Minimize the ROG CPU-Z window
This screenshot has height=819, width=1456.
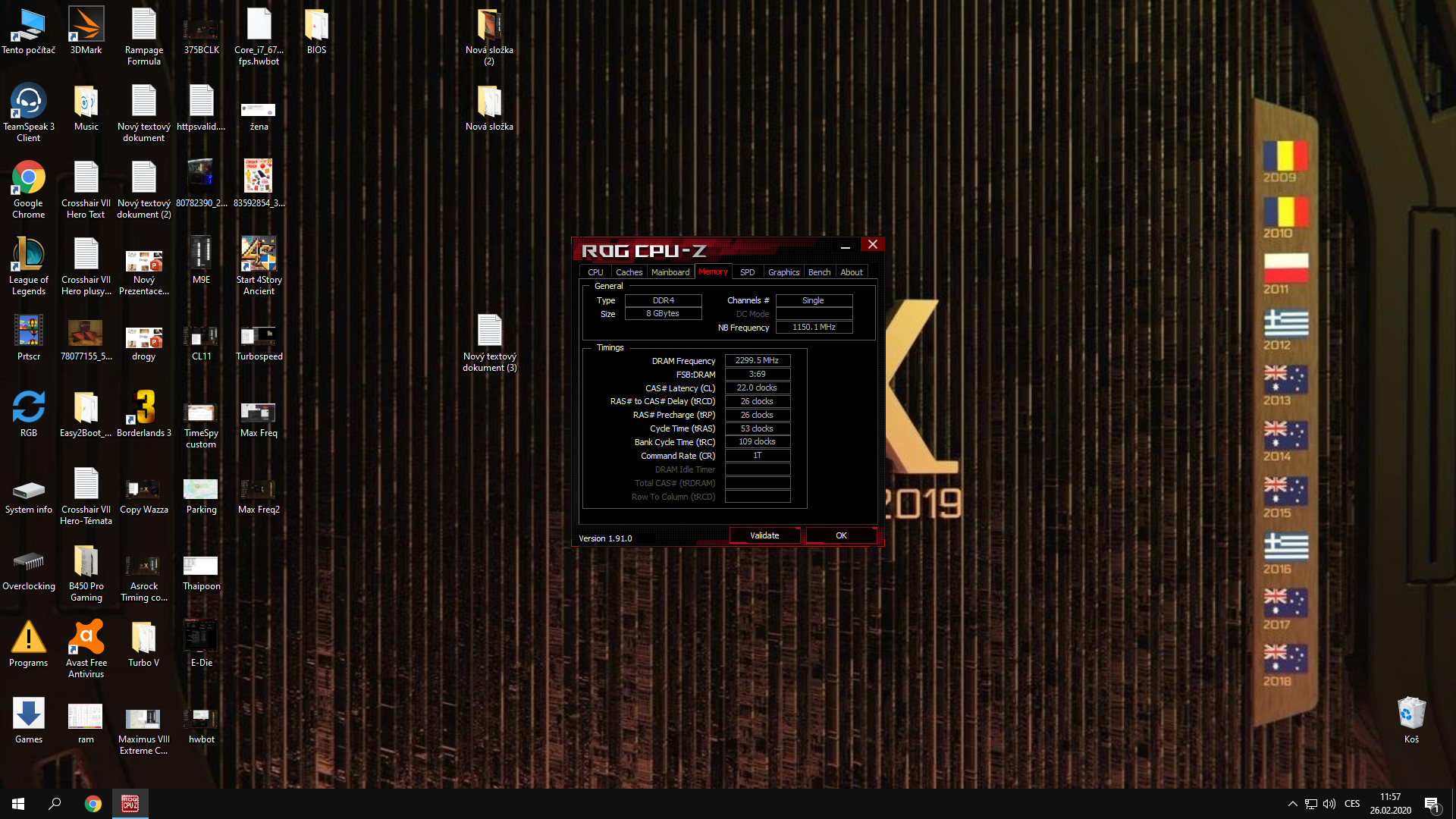pyautogui.click(x=846, y=246)
